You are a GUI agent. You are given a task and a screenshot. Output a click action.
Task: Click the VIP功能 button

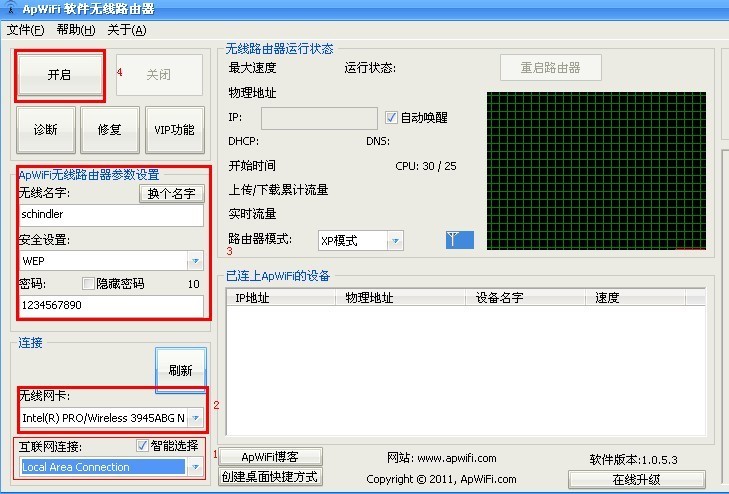tap(175, 130)
